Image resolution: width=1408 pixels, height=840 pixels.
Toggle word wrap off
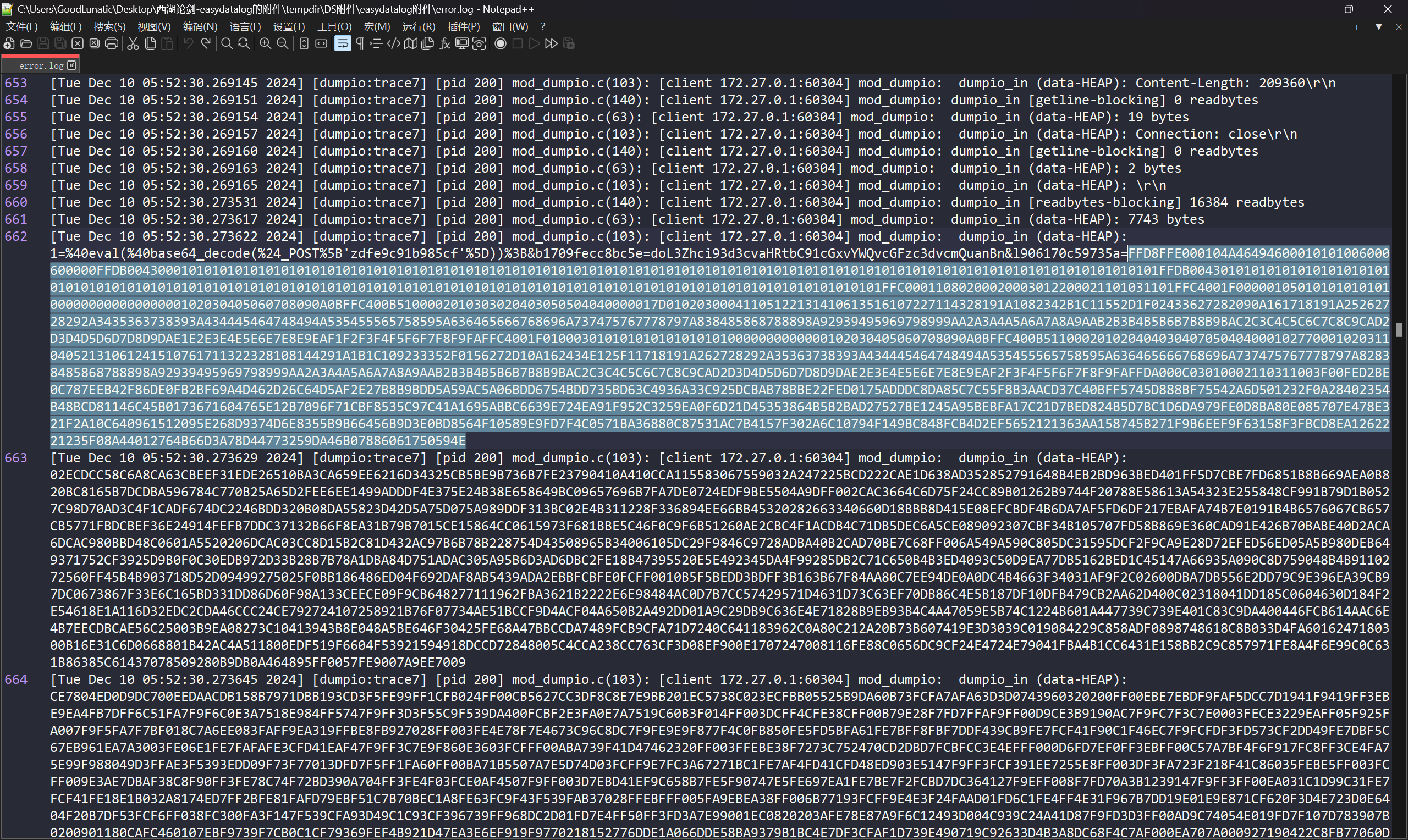[343, 43]
